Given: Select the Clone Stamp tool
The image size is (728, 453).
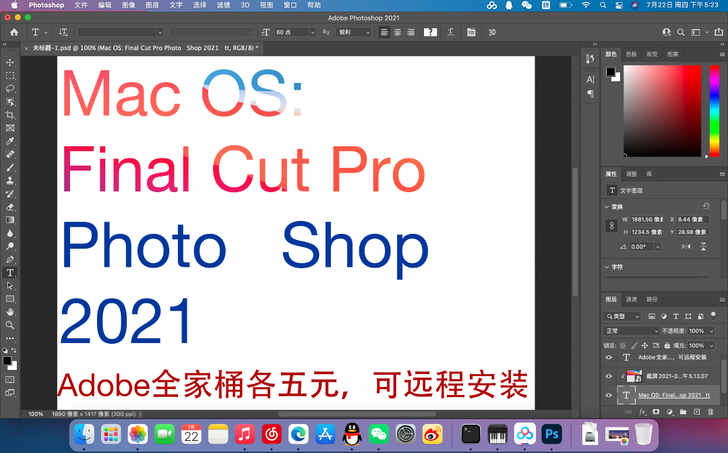Looking at the screenshot, I should coord(10,181).
